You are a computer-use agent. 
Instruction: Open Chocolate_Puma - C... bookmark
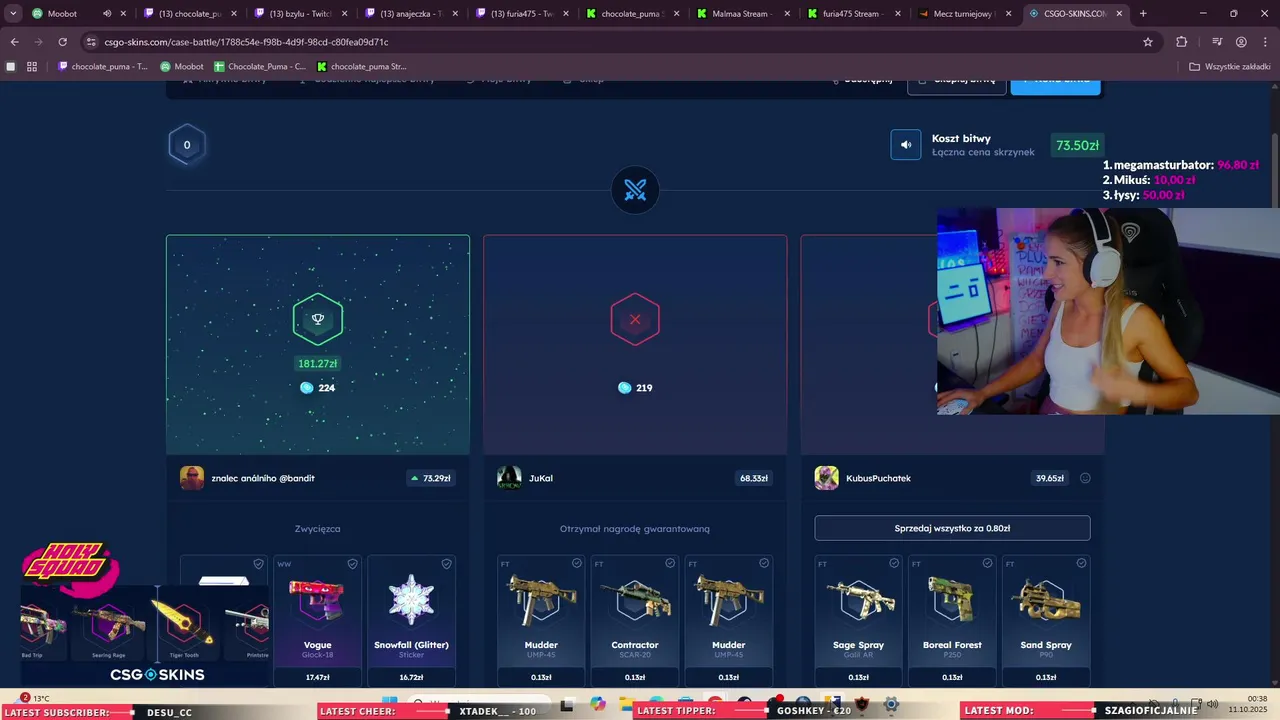(260, 67)
